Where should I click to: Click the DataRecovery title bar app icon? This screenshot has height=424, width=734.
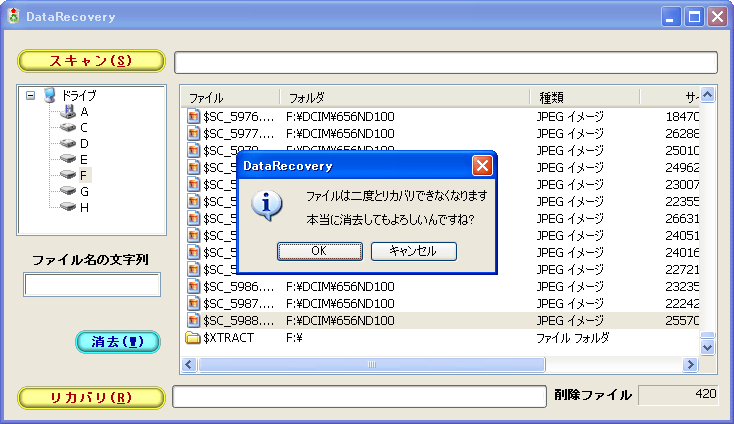coord(14,16)
